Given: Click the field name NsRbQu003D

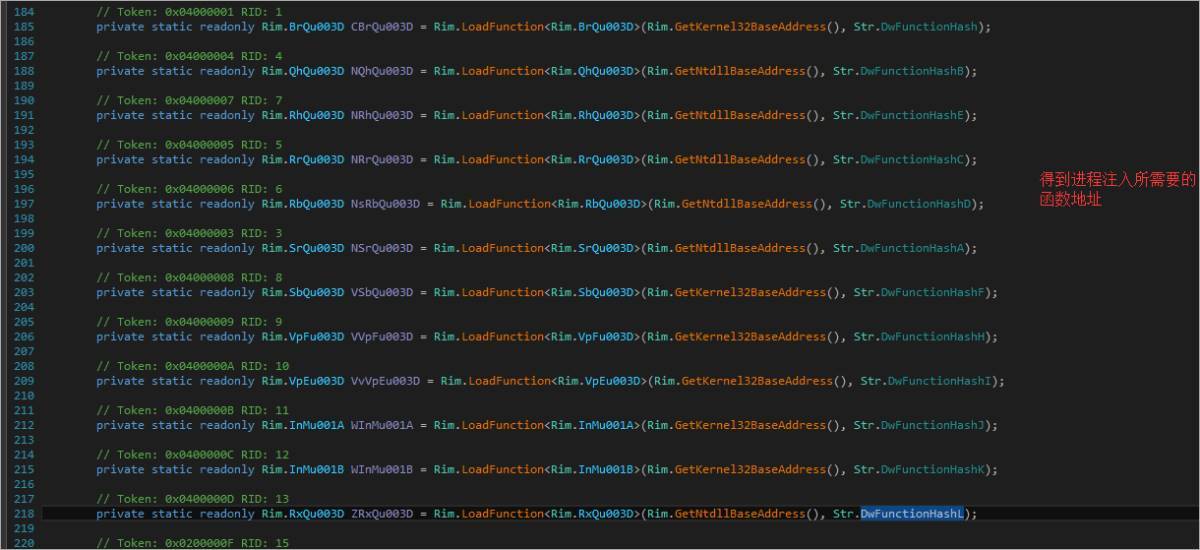Looking at the screenshot, I should (x=385, y=203).
